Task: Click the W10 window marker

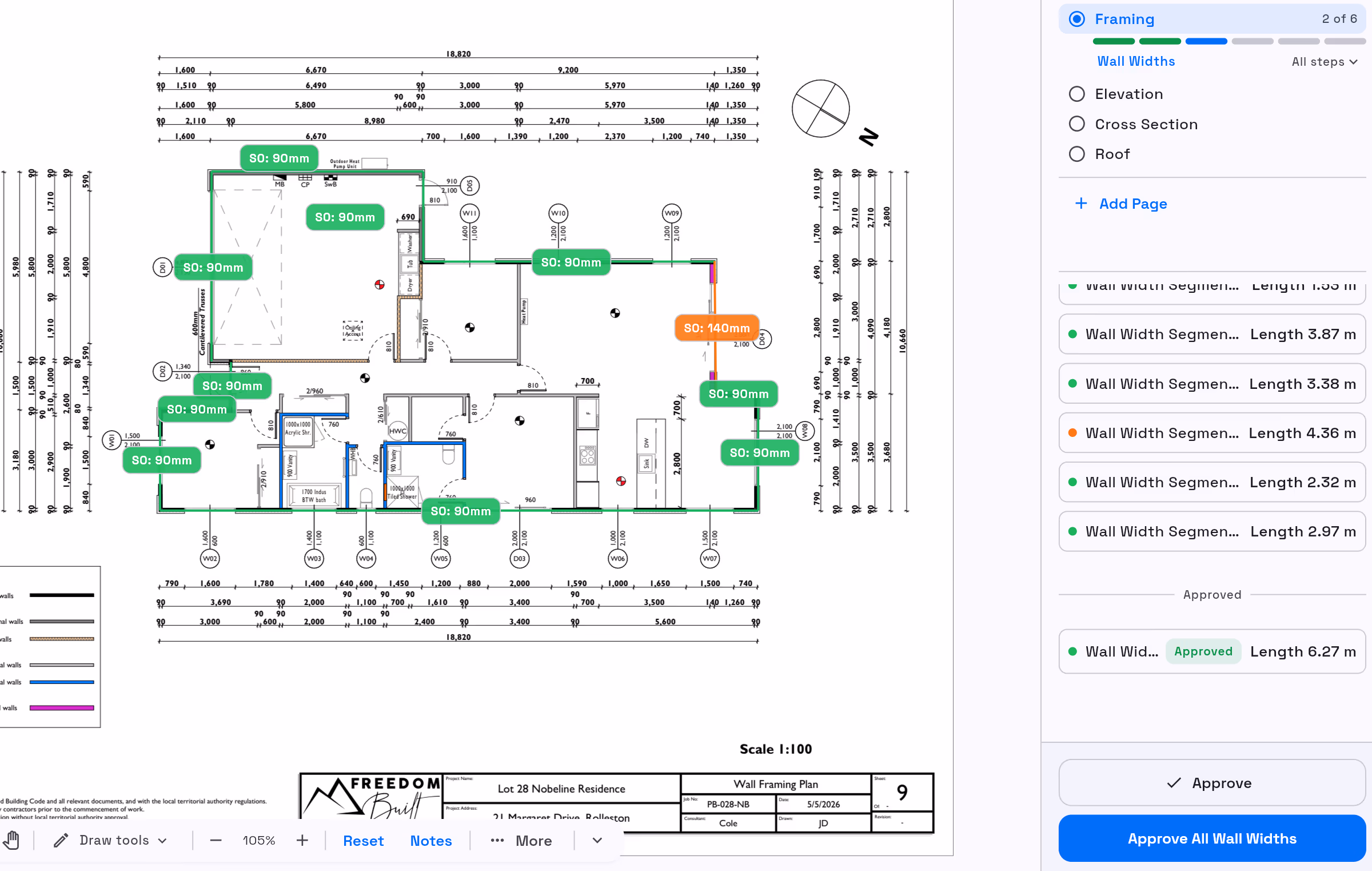Action: click(558, 213)
